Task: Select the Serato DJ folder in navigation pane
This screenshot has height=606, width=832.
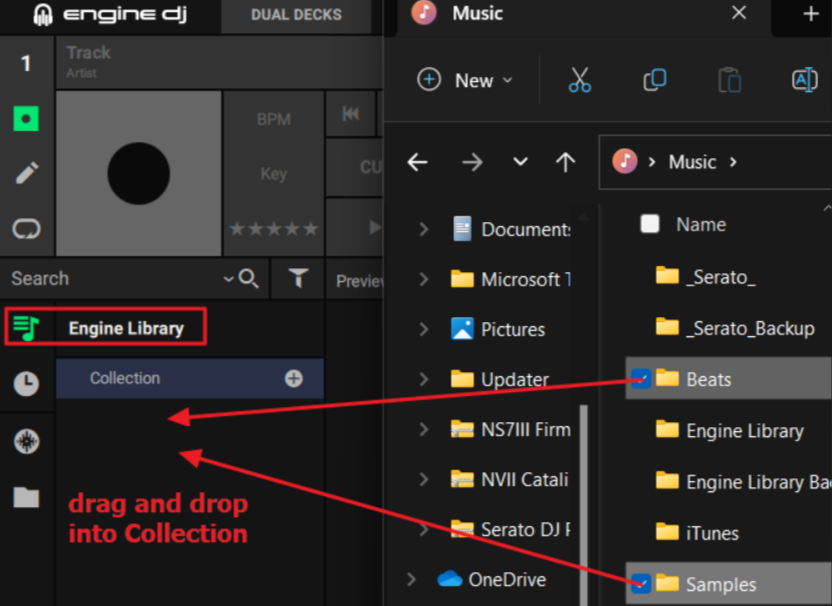Action: click(510, 529)
